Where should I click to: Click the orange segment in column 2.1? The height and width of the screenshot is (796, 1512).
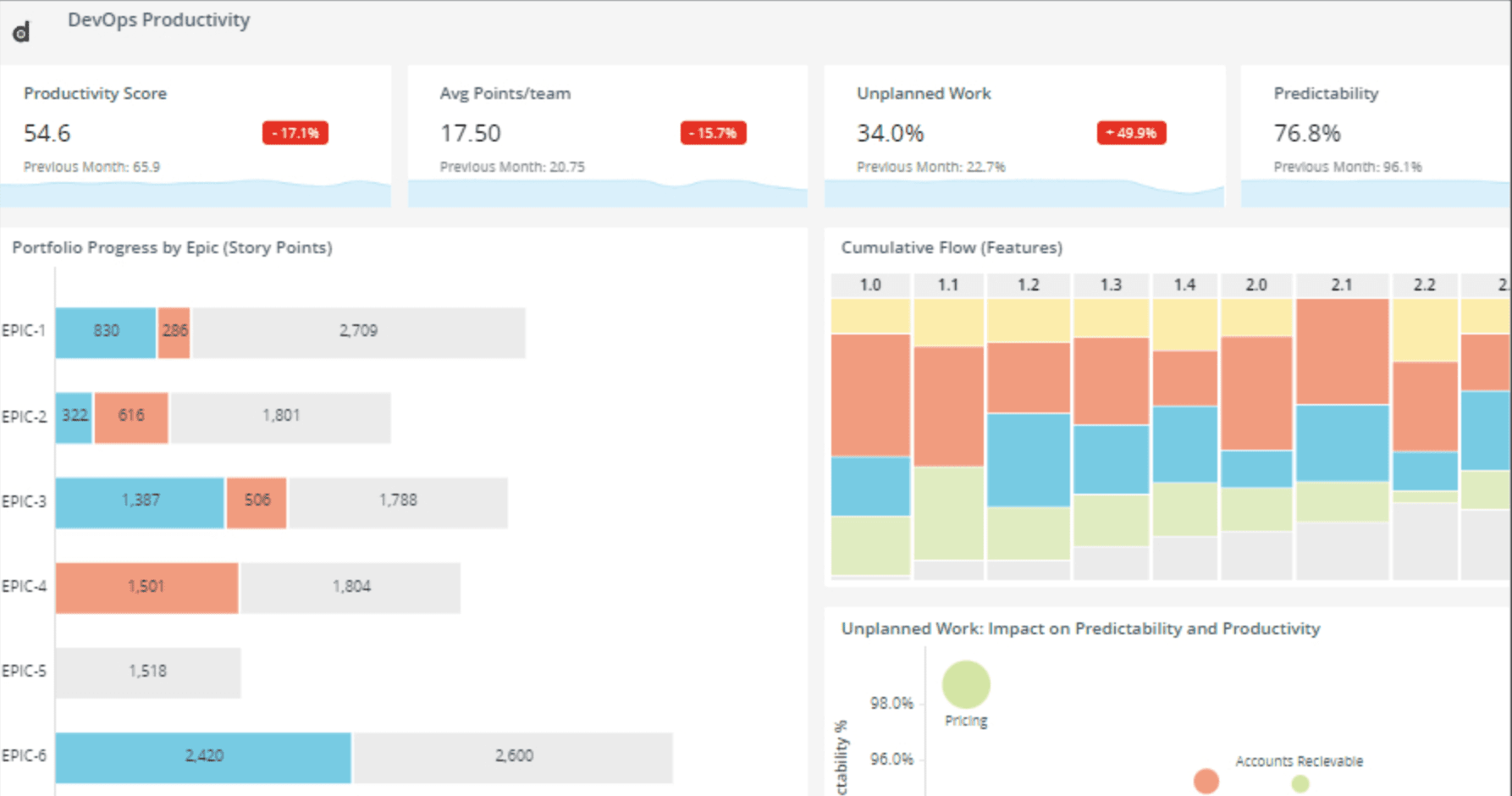click(1343, 351)
